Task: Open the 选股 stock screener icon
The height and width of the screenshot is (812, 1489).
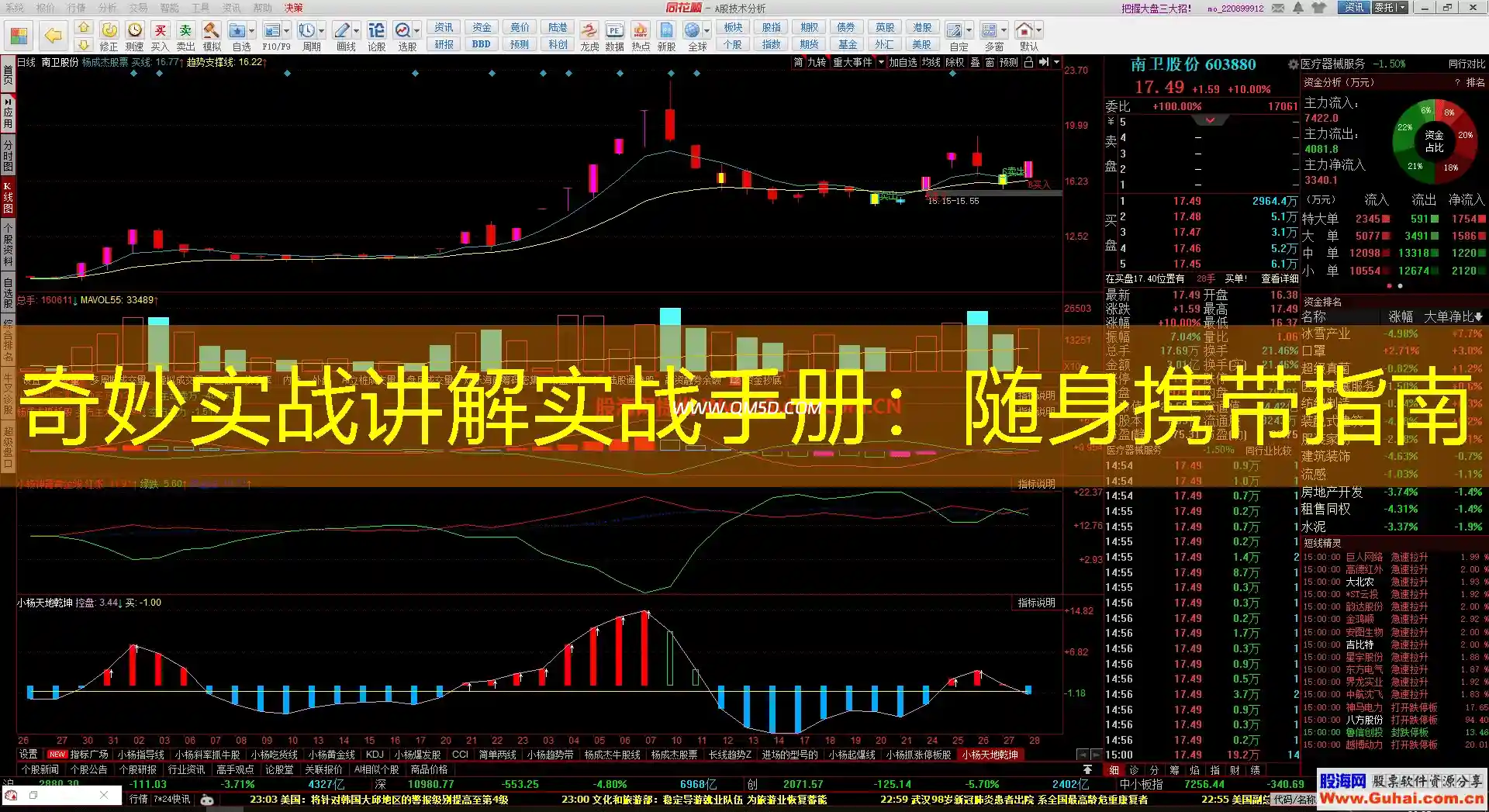Action: point(403,30)
